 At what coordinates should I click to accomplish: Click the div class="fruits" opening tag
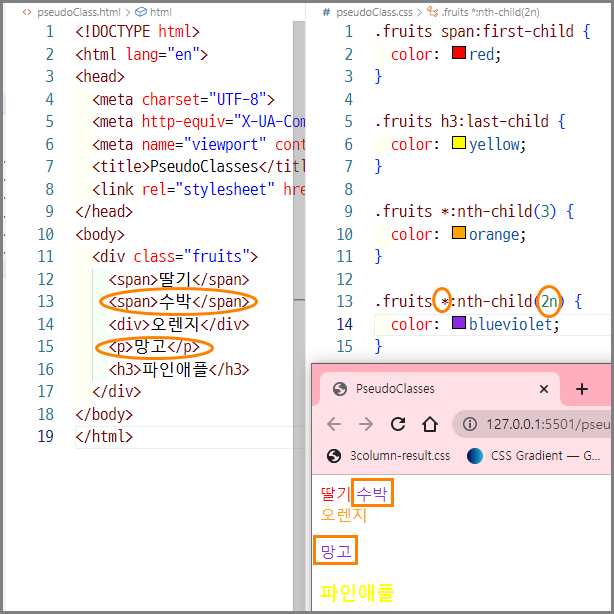coord(175,256)
